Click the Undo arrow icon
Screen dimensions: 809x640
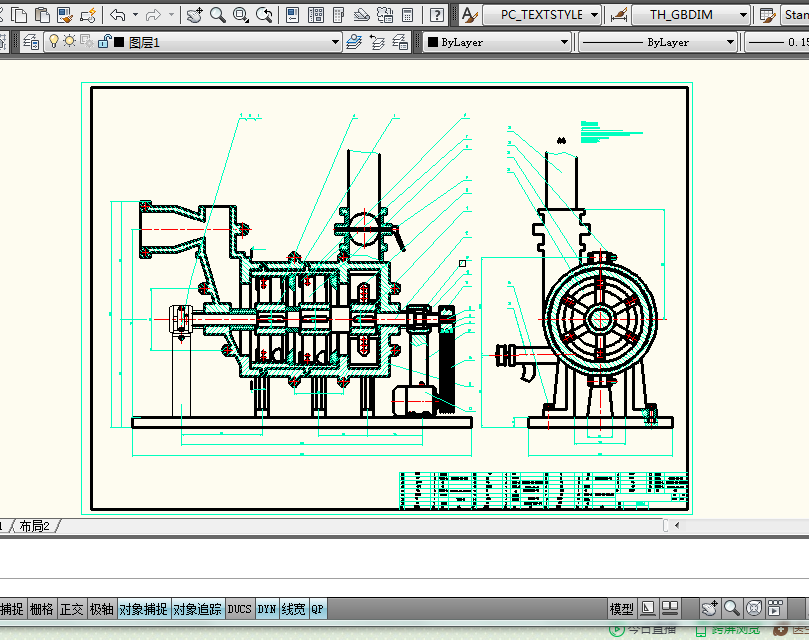[x=118, y=15]
